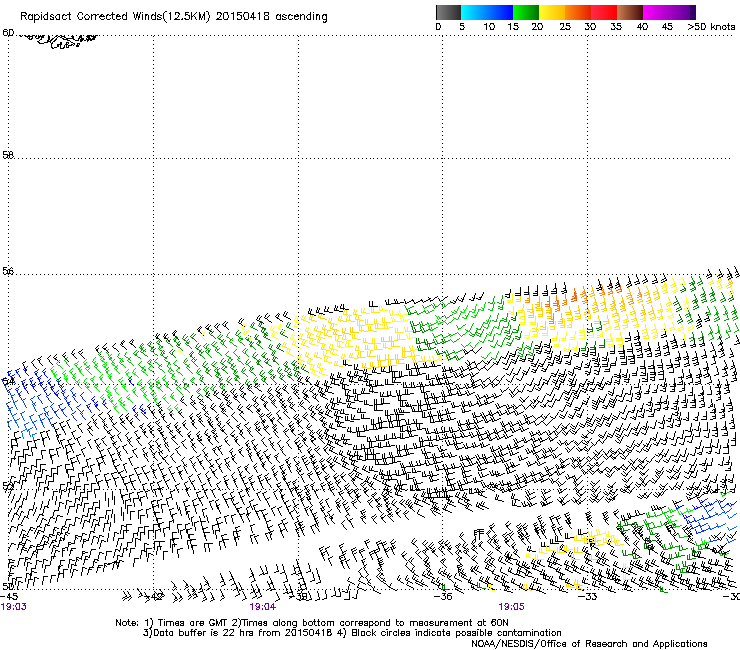This screenshot has height=650, width=740.
Task: Click the latitude label '58'
Action: point(8,155)
